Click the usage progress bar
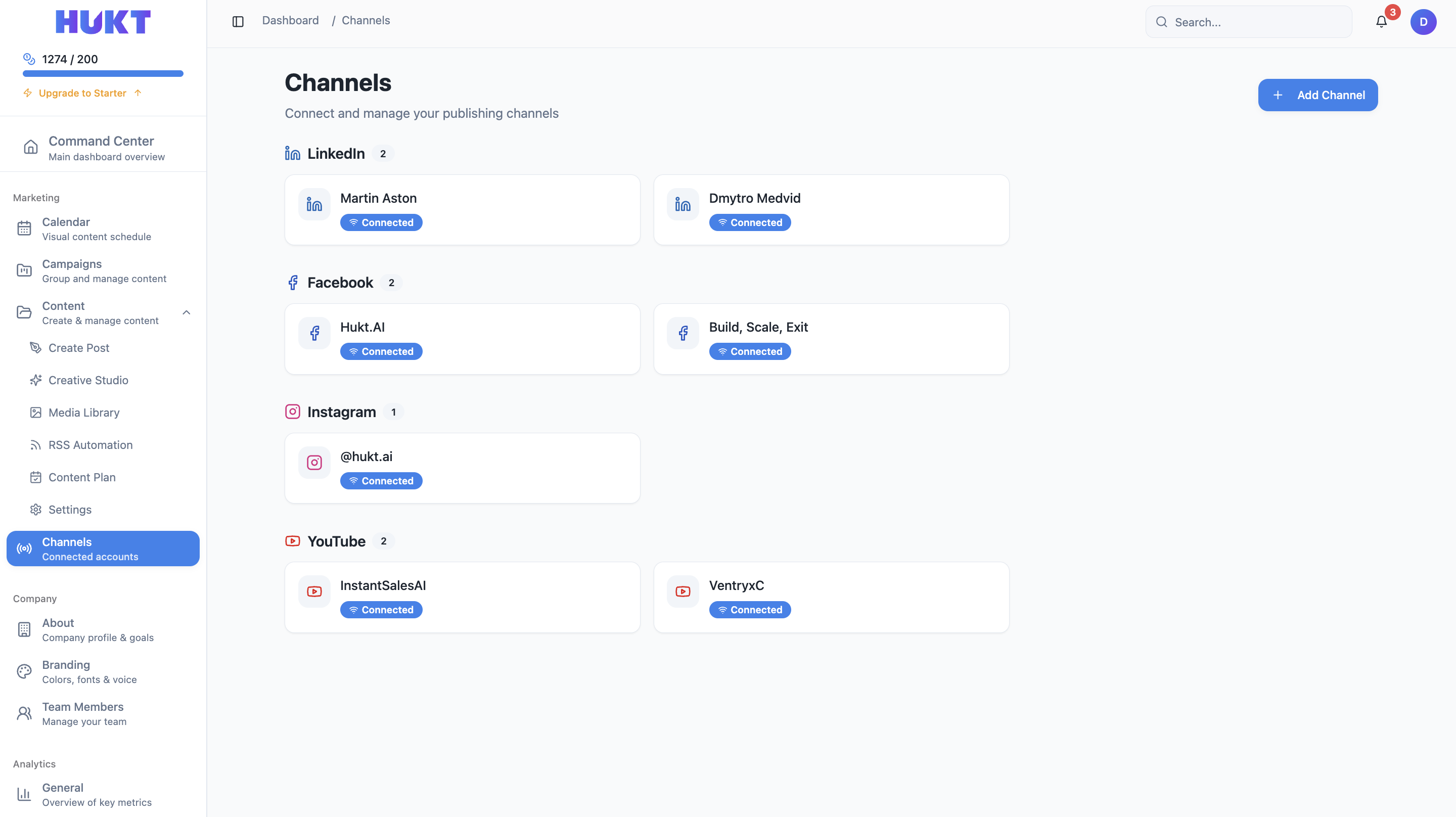 click(x=102, y=73)
